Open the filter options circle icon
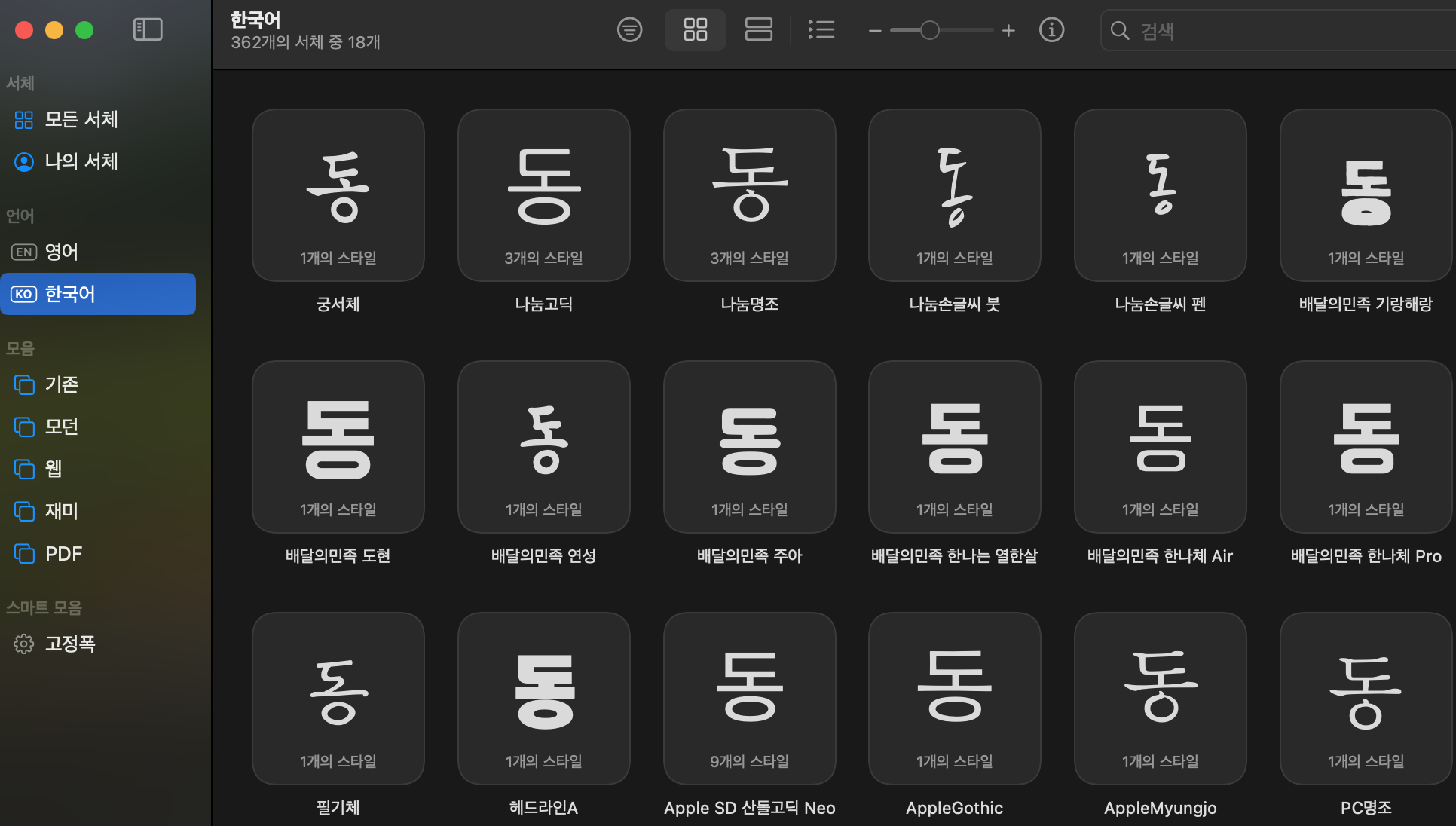The width and height of the screenshot is (1456, 826). coord(629,29)
